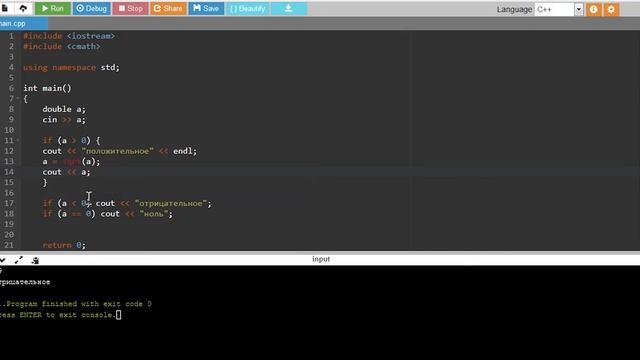
Task: Click the 'Program finished with exit code 0' message
Action: click(x=76, y=304)
